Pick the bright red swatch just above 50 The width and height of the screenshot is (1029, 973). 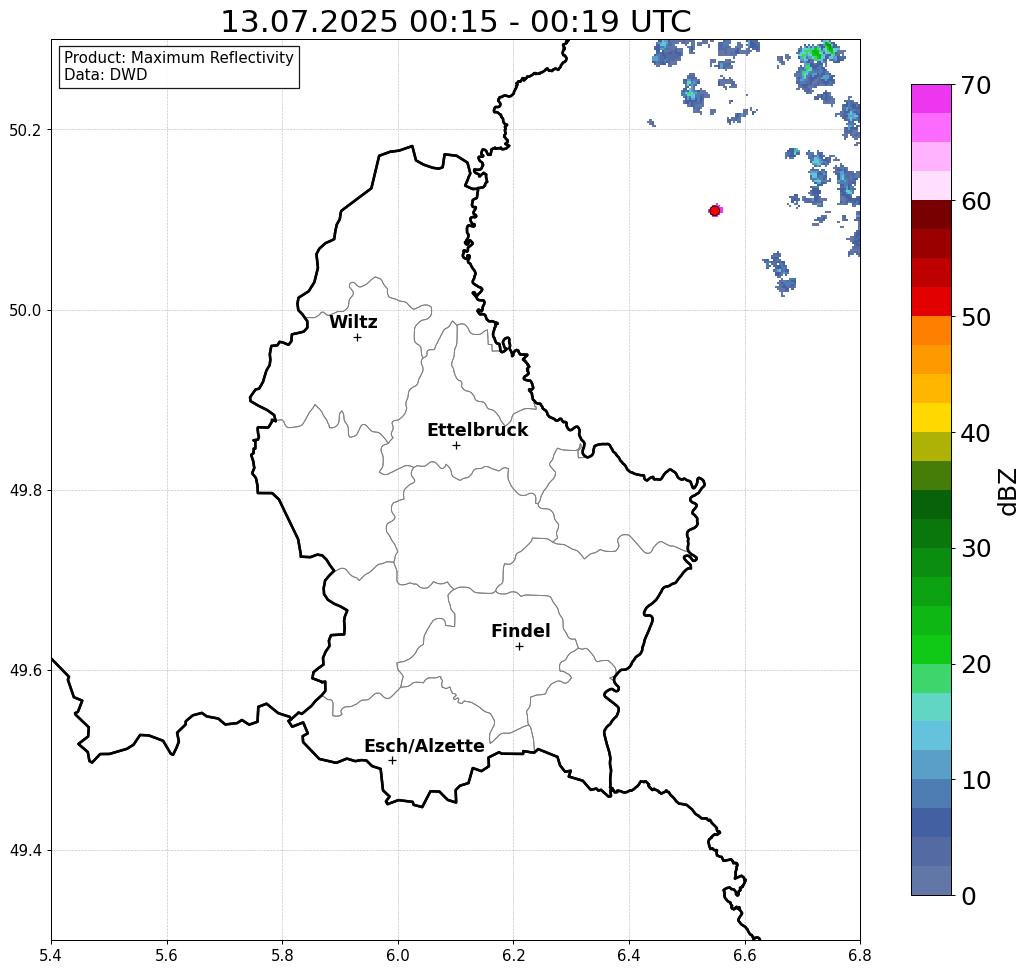click(x=931, y=302)
